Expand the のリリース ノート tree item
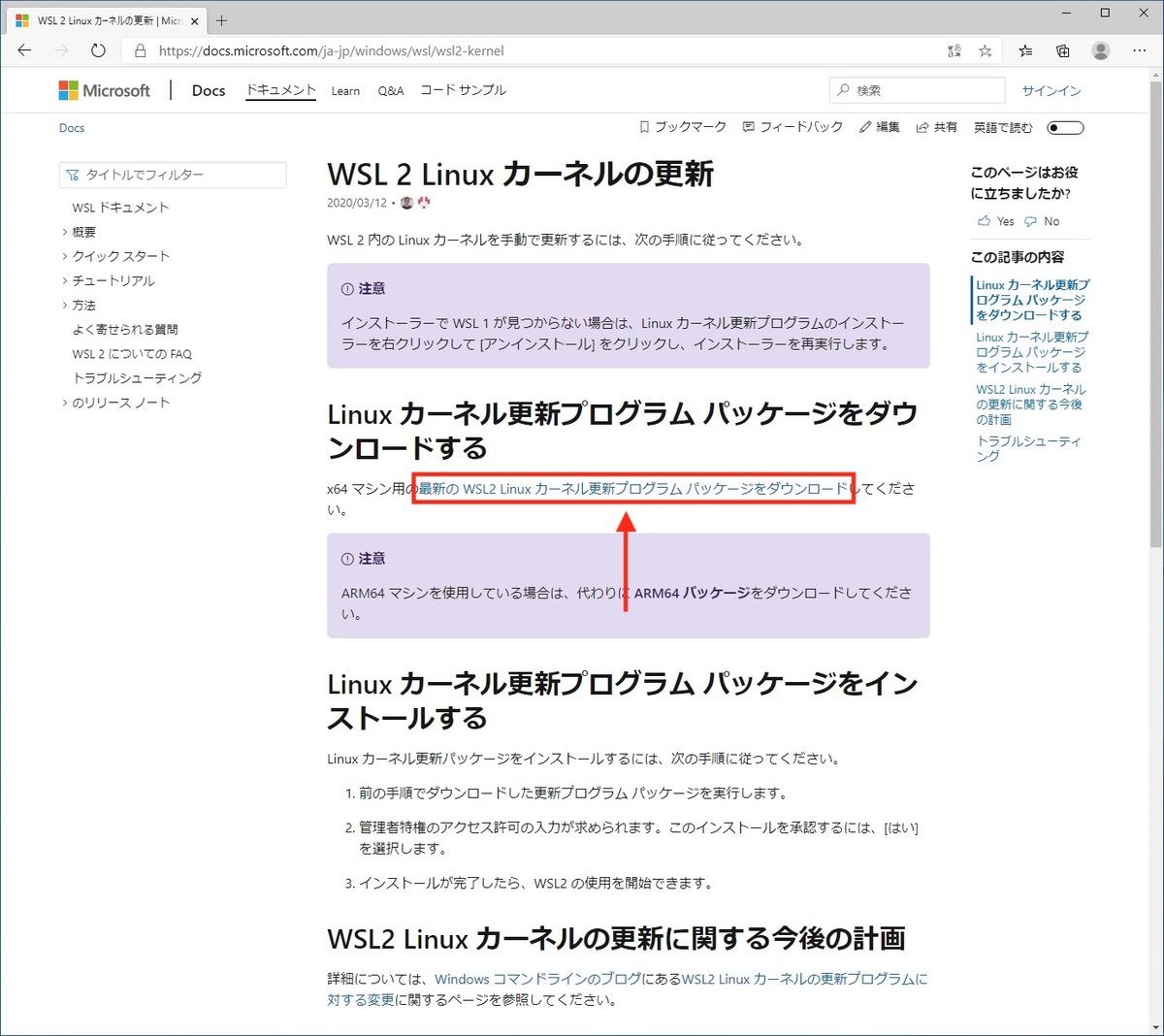Screen dimensions: 1164x1036 65,403
